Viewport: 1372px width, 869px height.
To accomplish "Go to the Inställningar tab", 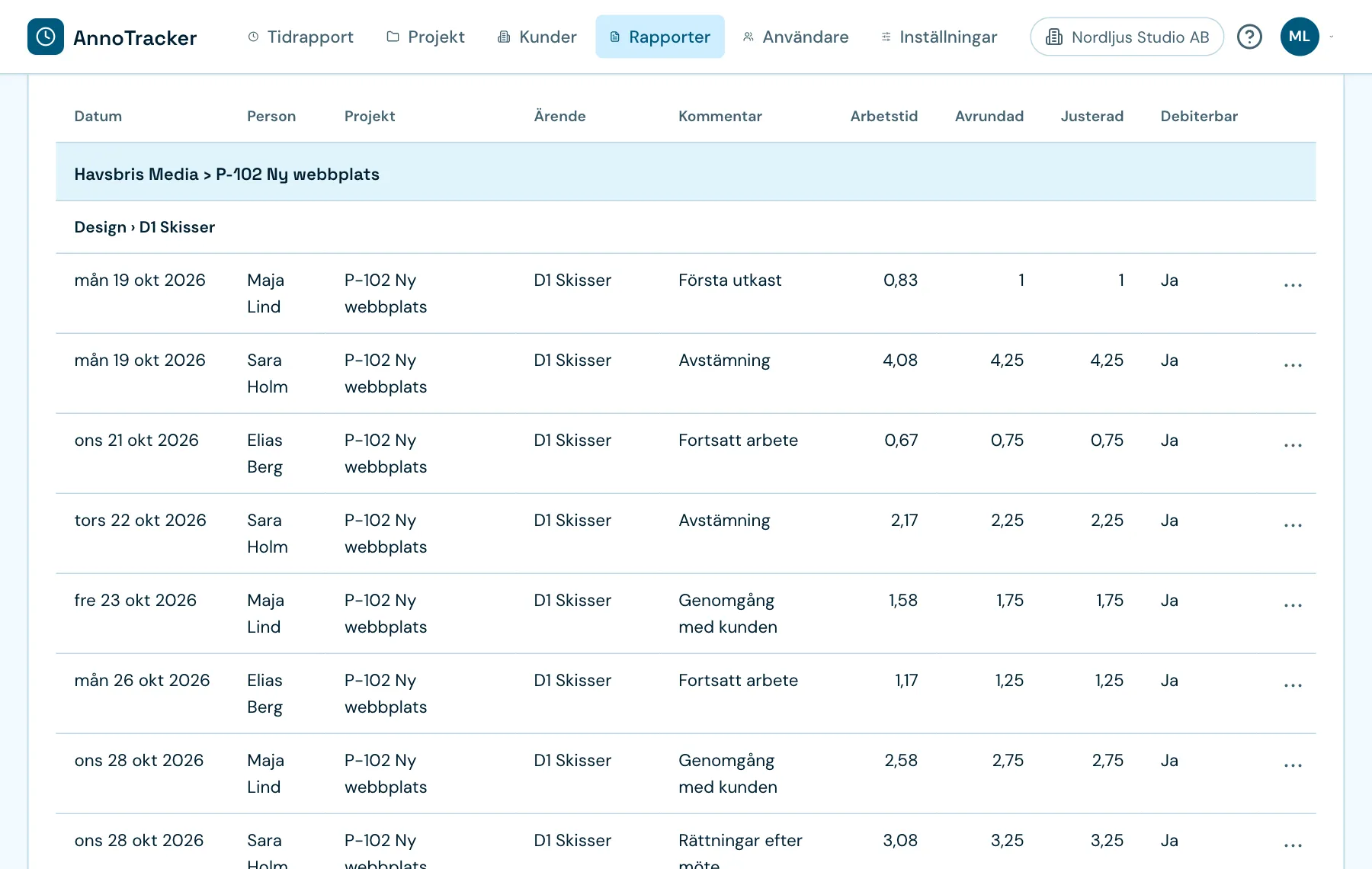I will pyautogui.click(x=939, y=37).
